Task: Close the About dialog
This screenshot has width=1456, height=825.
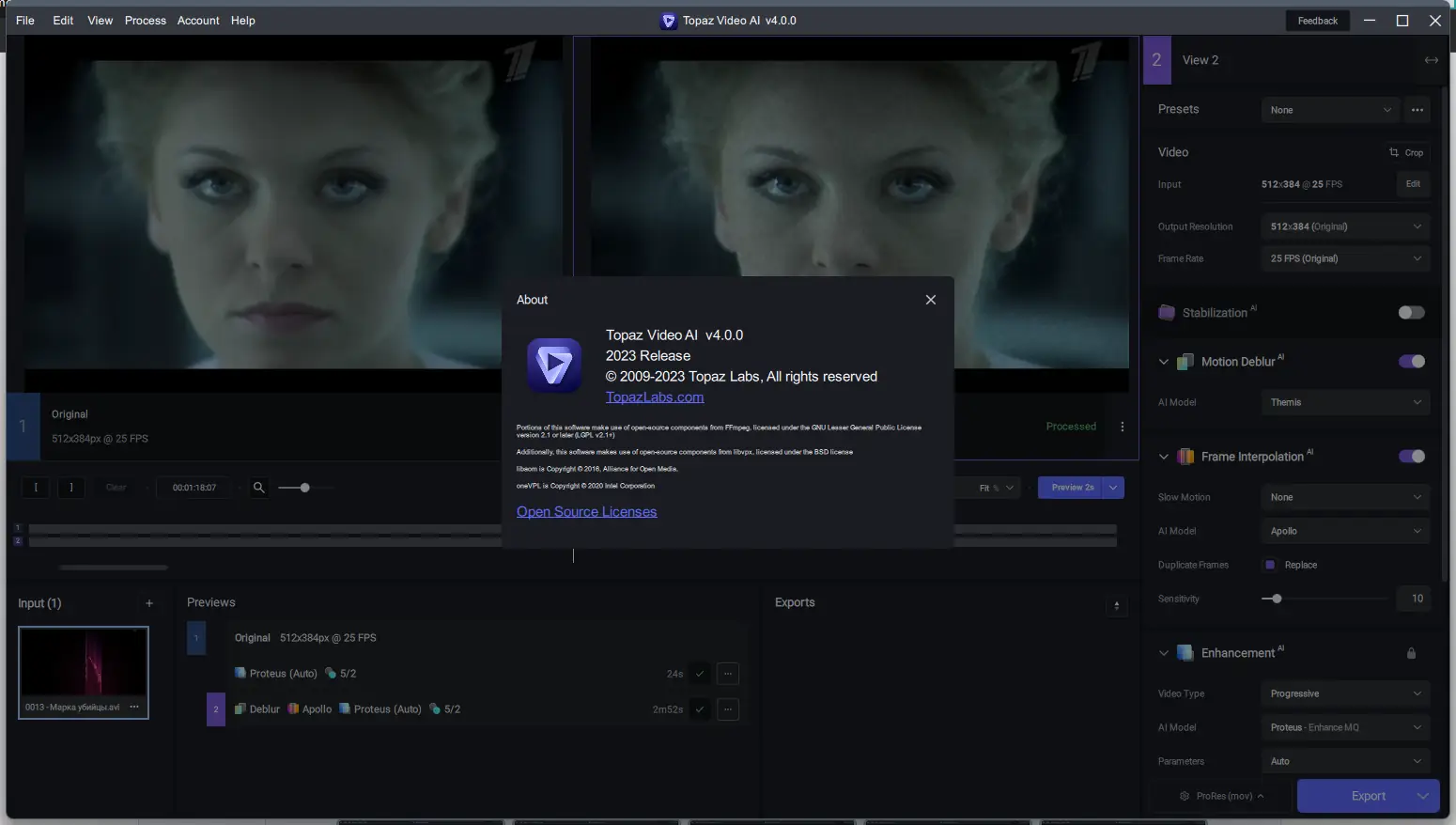Action: 931,300
